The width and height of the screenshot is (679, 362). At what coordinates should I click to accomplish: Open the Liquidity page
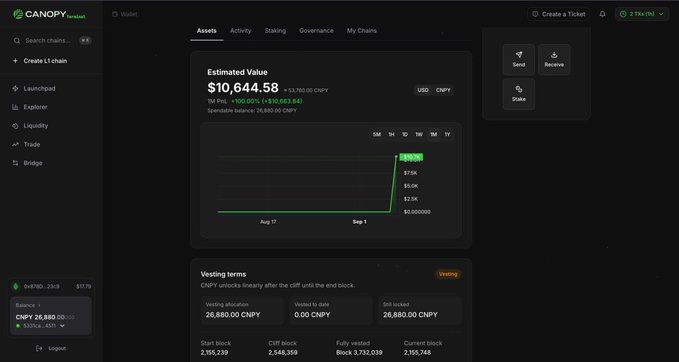tap(36, 126)
